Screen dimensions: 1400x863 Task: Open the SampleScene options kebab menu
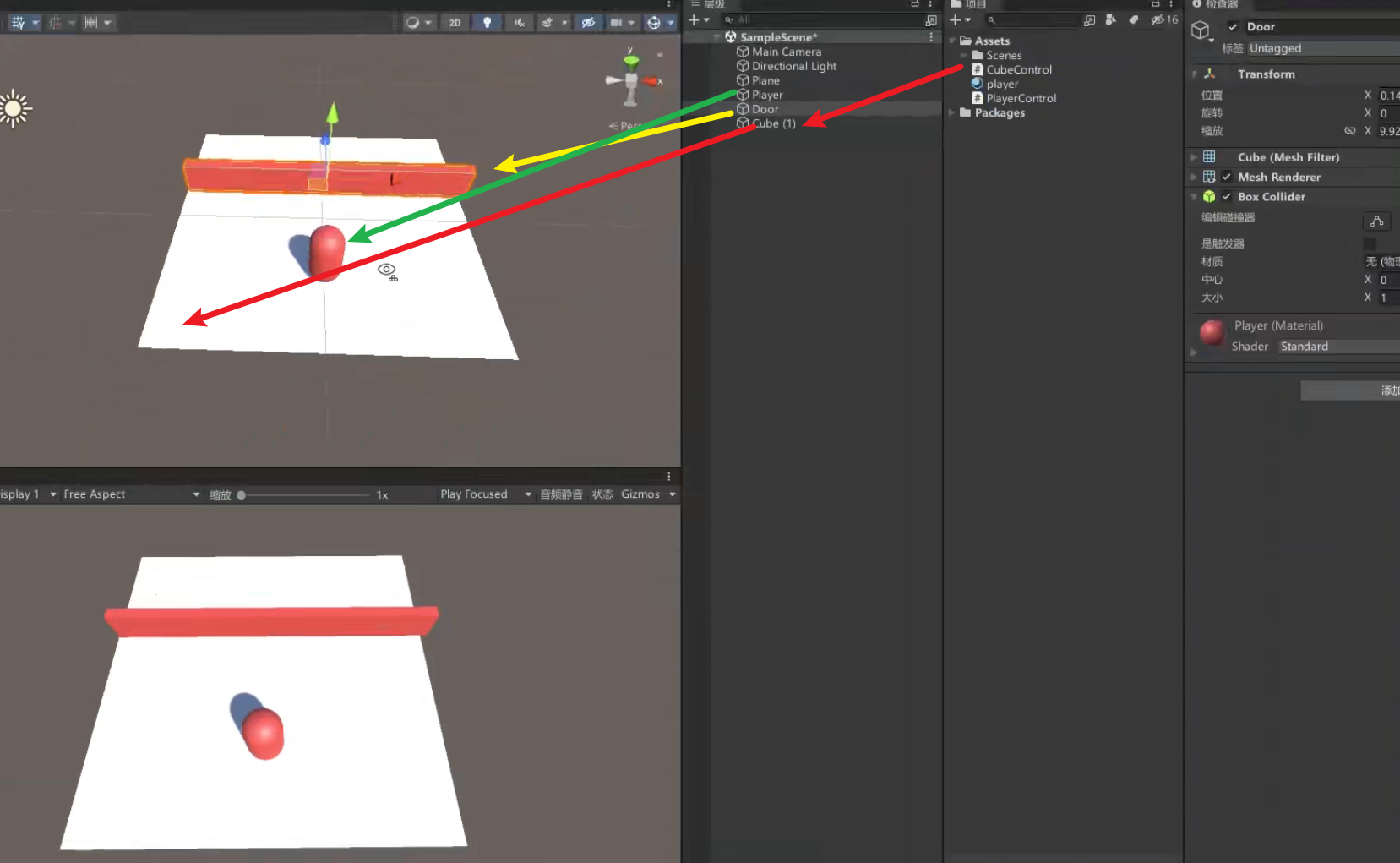931,37
